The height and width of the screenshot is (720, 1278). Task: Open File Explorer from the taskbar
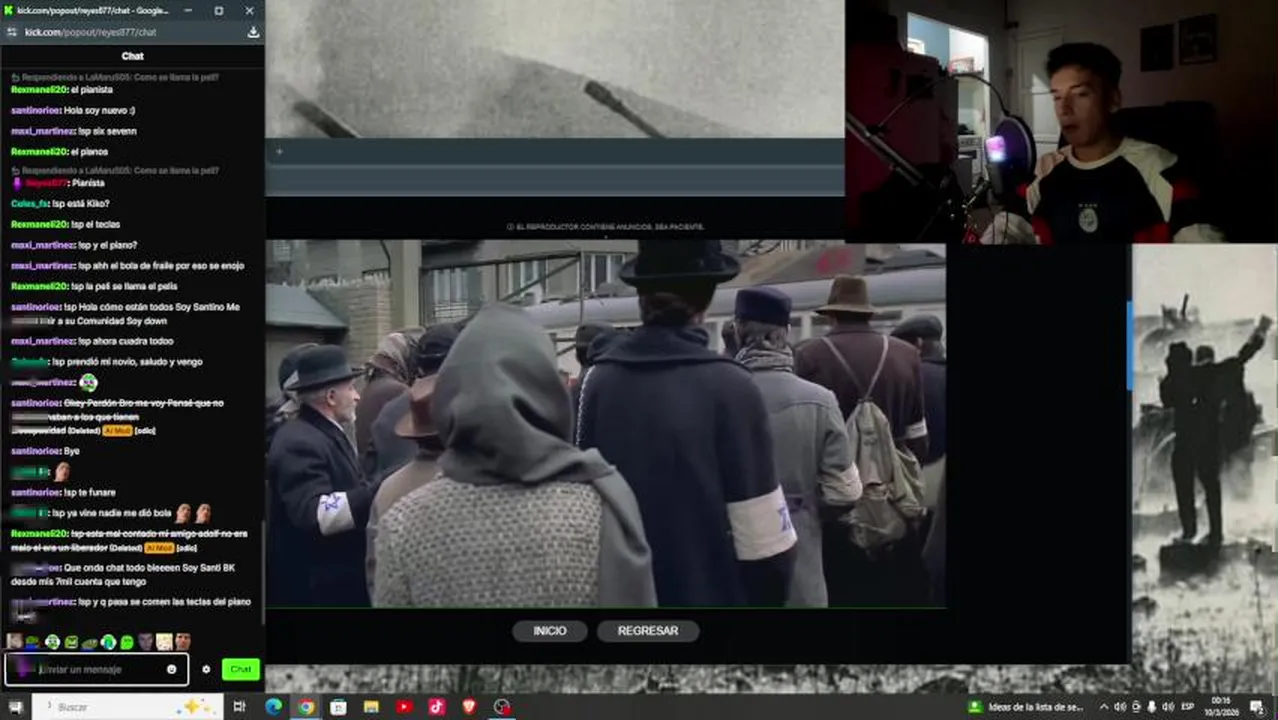[371, 707]
